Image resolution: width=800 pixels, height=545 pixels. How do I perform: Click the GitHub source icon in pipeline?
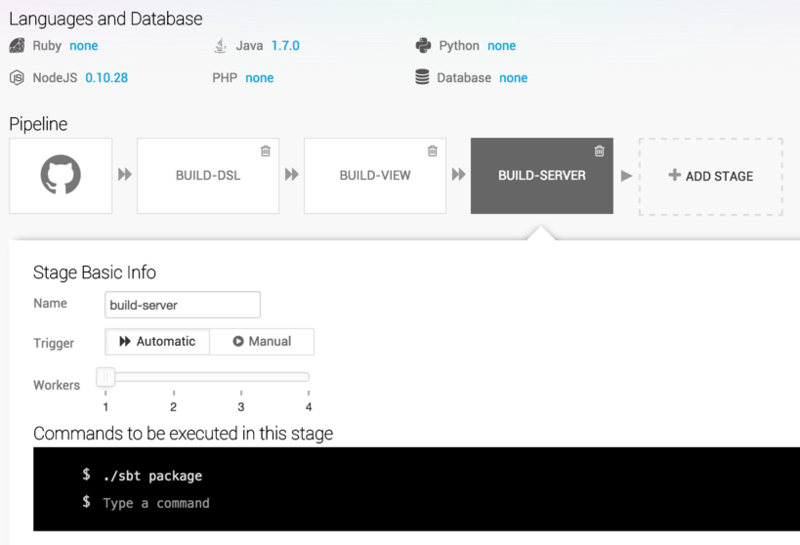tap(61, 175)
